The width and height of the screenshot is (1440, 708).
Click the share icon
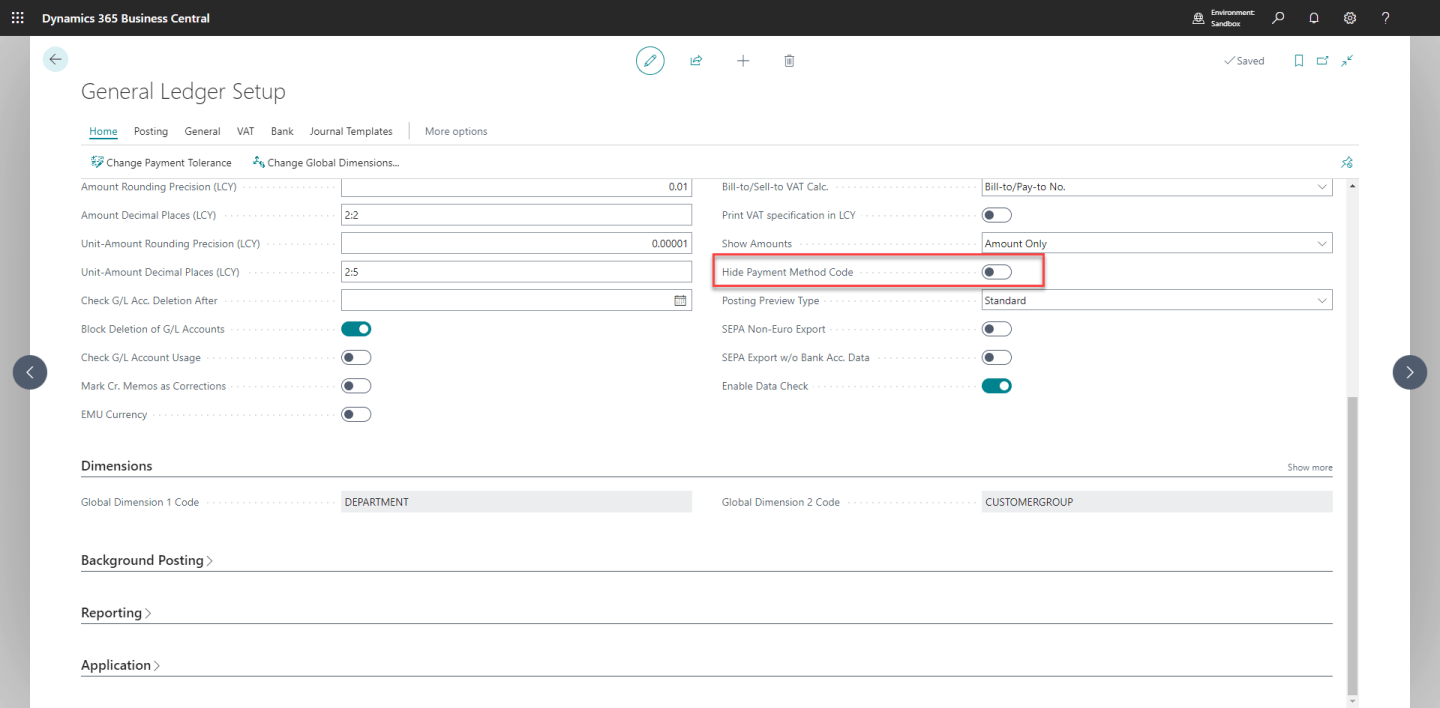[696, 61]
